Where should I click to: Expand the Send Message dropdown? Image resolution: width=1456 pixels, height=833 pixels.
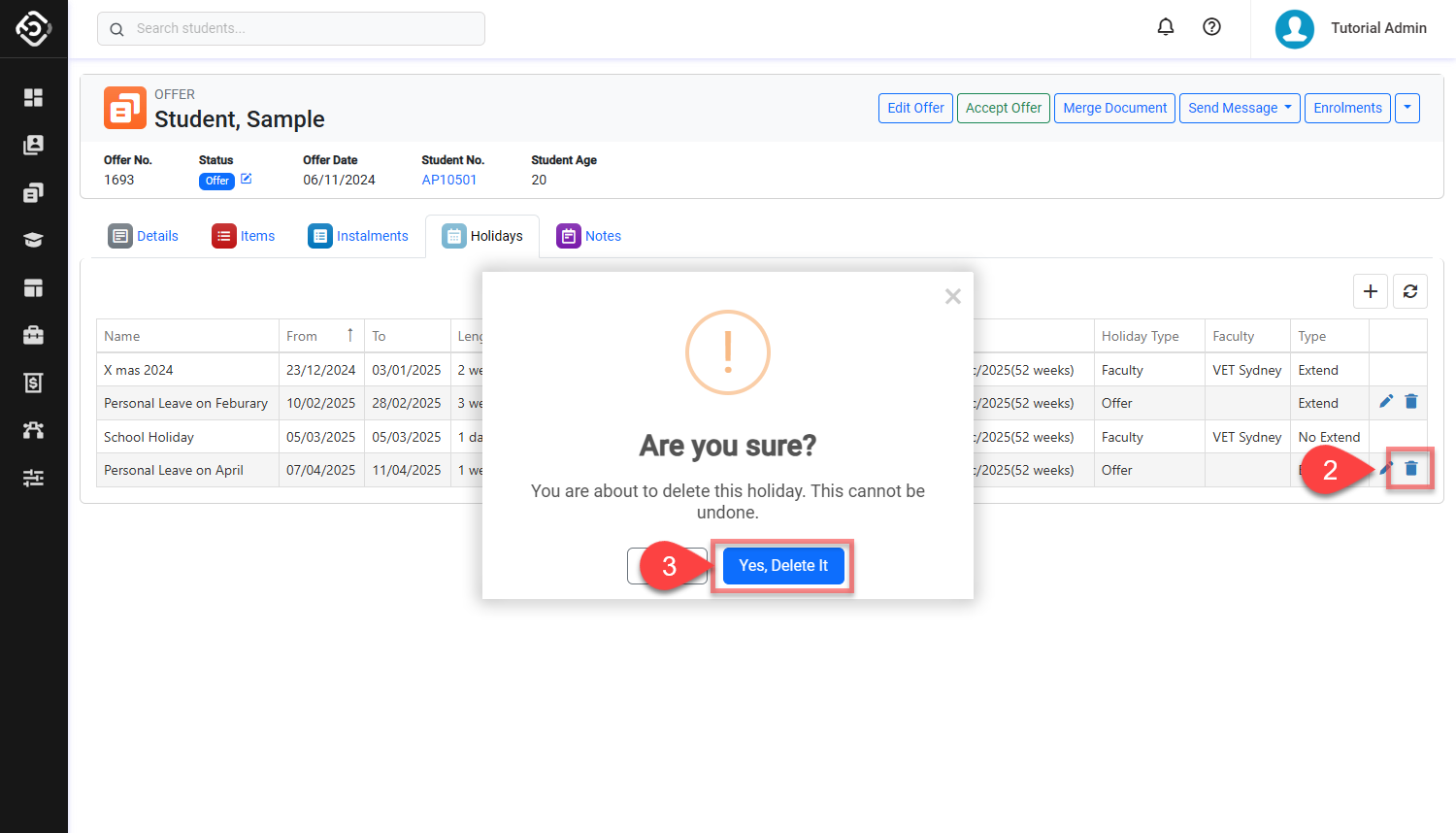click(1240, 108)
